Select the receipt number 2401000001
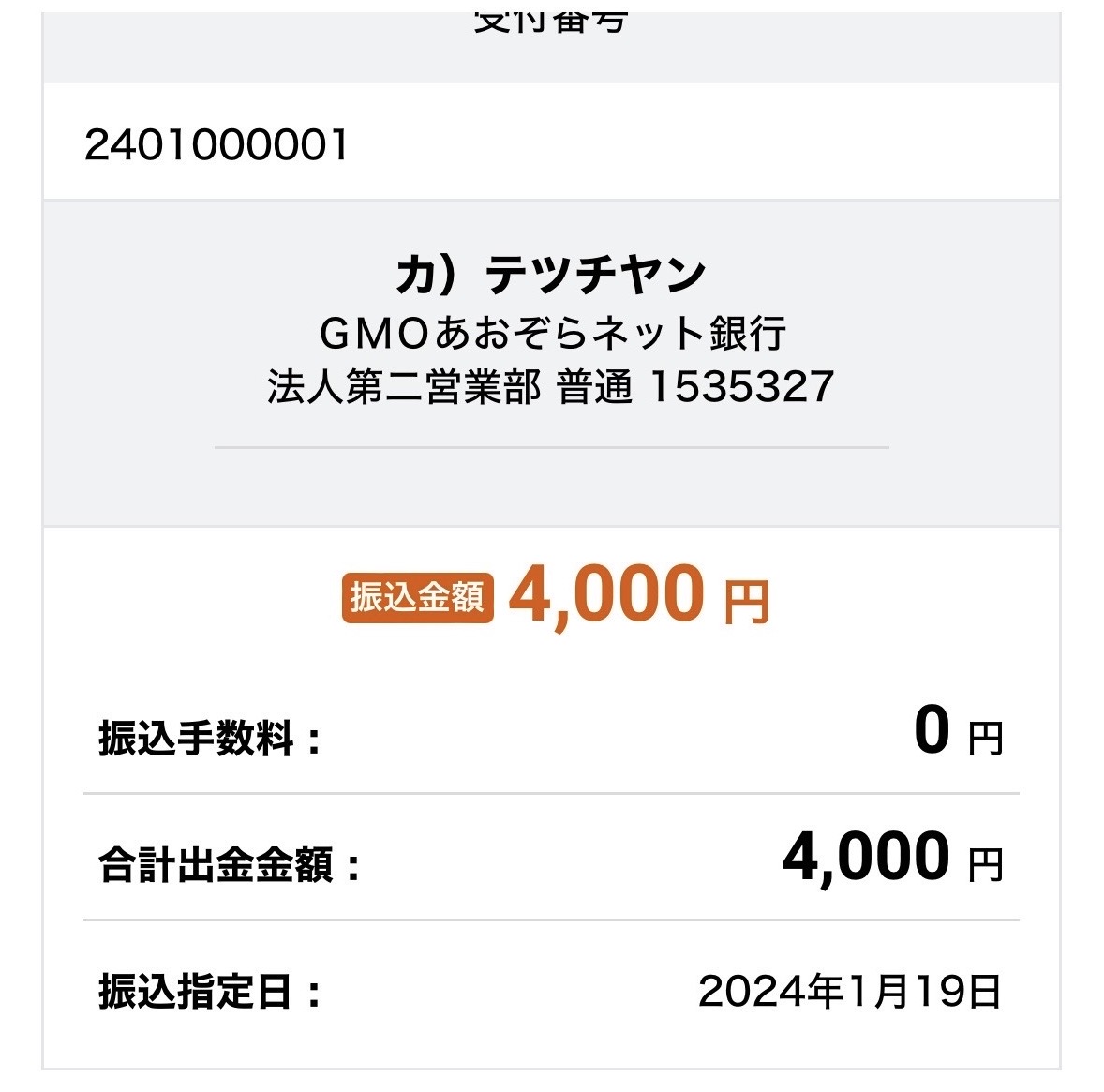 216,145
